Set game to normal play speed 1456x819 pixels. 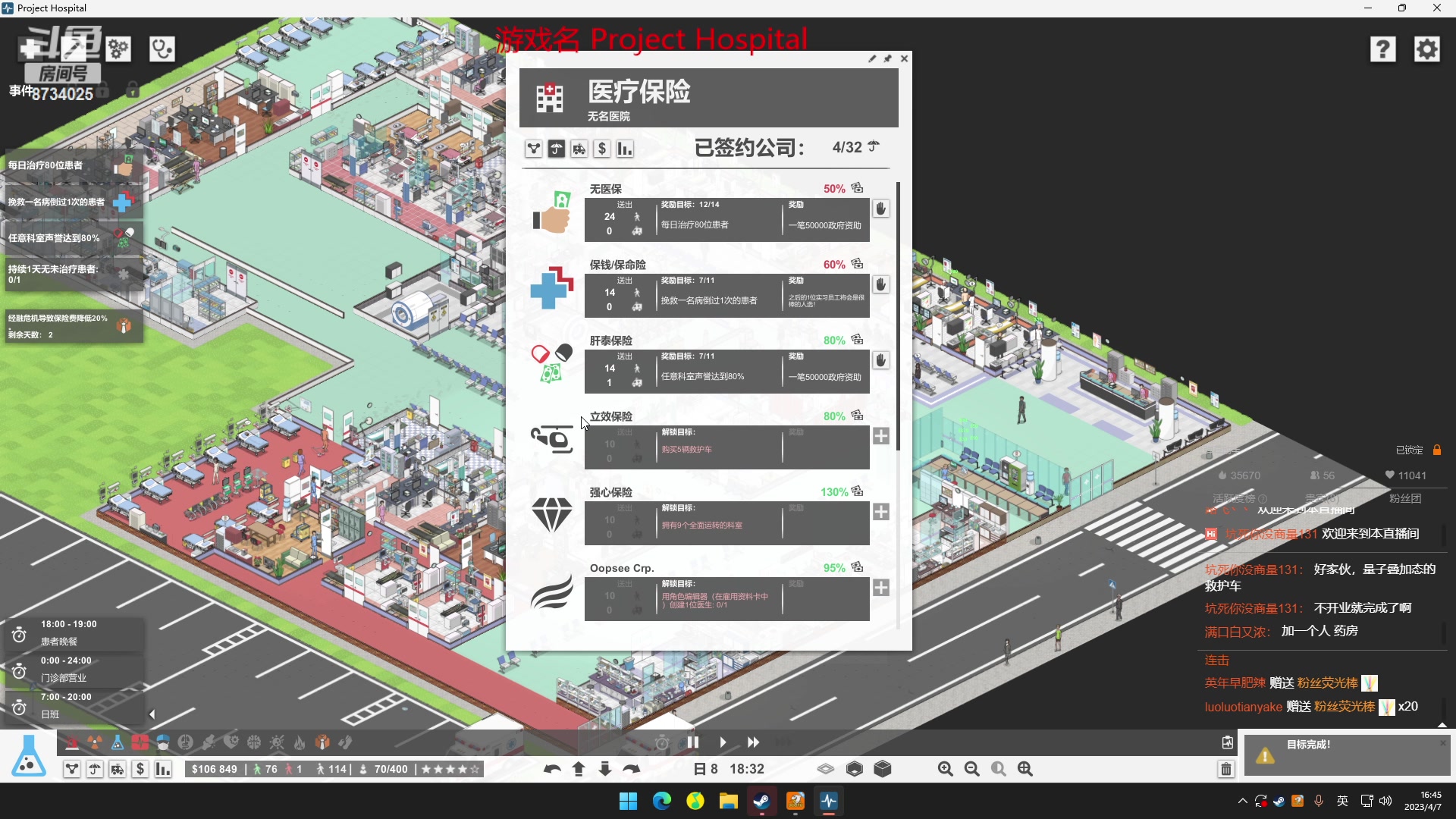(723, 742)
